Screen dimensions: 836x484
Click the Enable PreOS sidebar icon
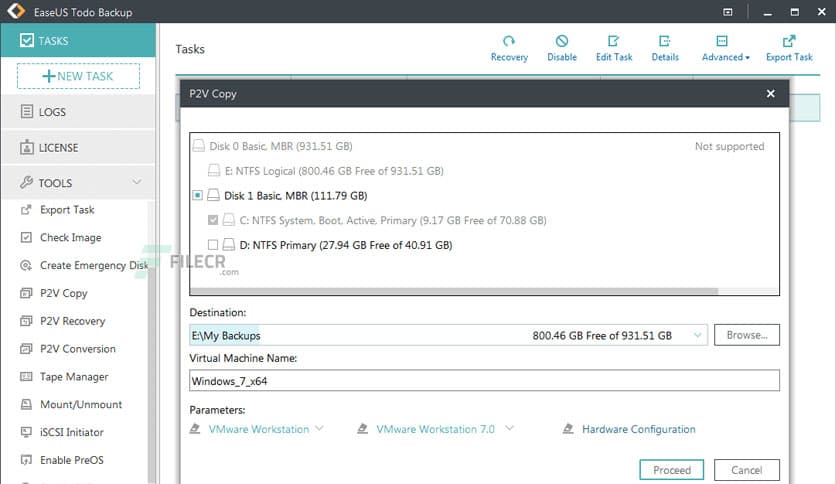(26, 460)
